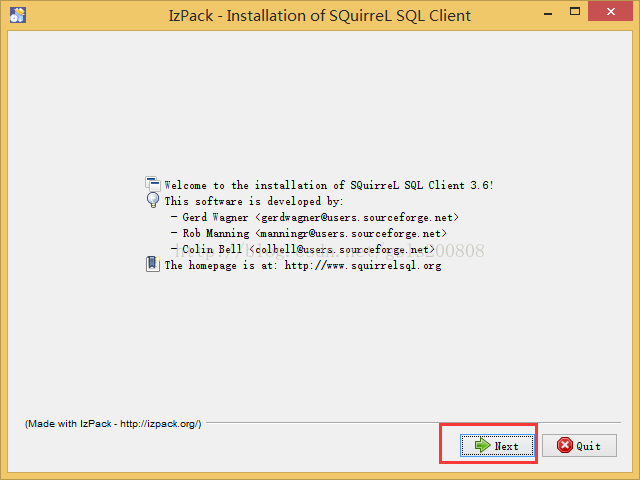Click the Quit button
640x480 pixels.
point(579,445)
